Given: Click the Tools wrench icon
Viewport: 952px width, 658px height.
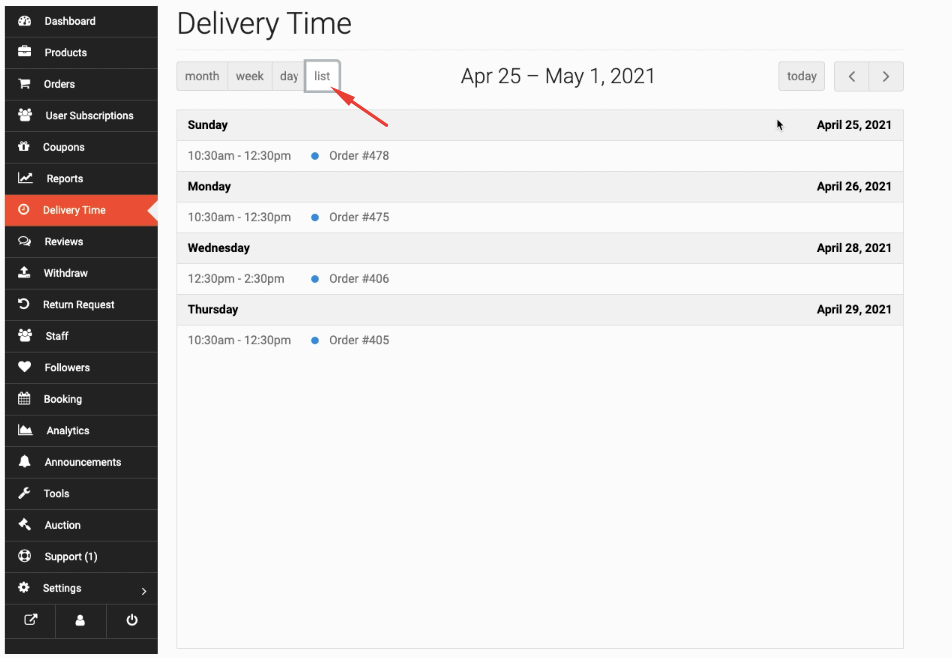Looking at the screenshot, I should coord(24,493).
